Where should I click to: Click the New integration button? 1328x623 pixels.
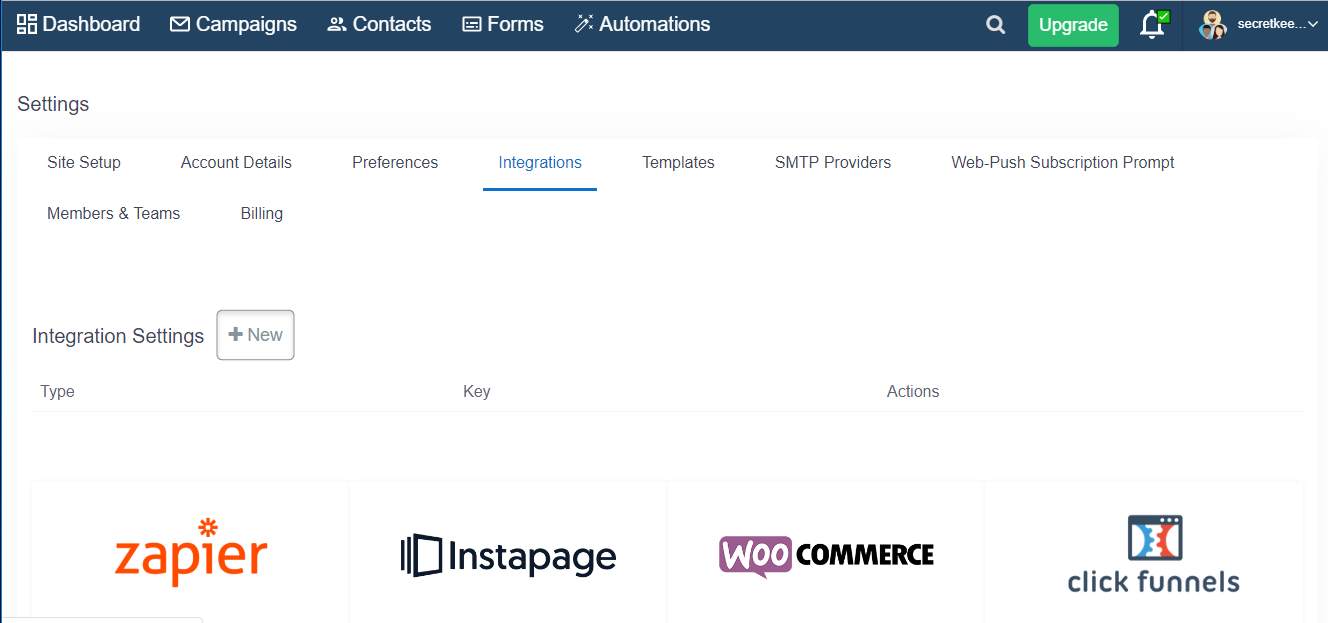pyautogui.click(x=256, y=335)
